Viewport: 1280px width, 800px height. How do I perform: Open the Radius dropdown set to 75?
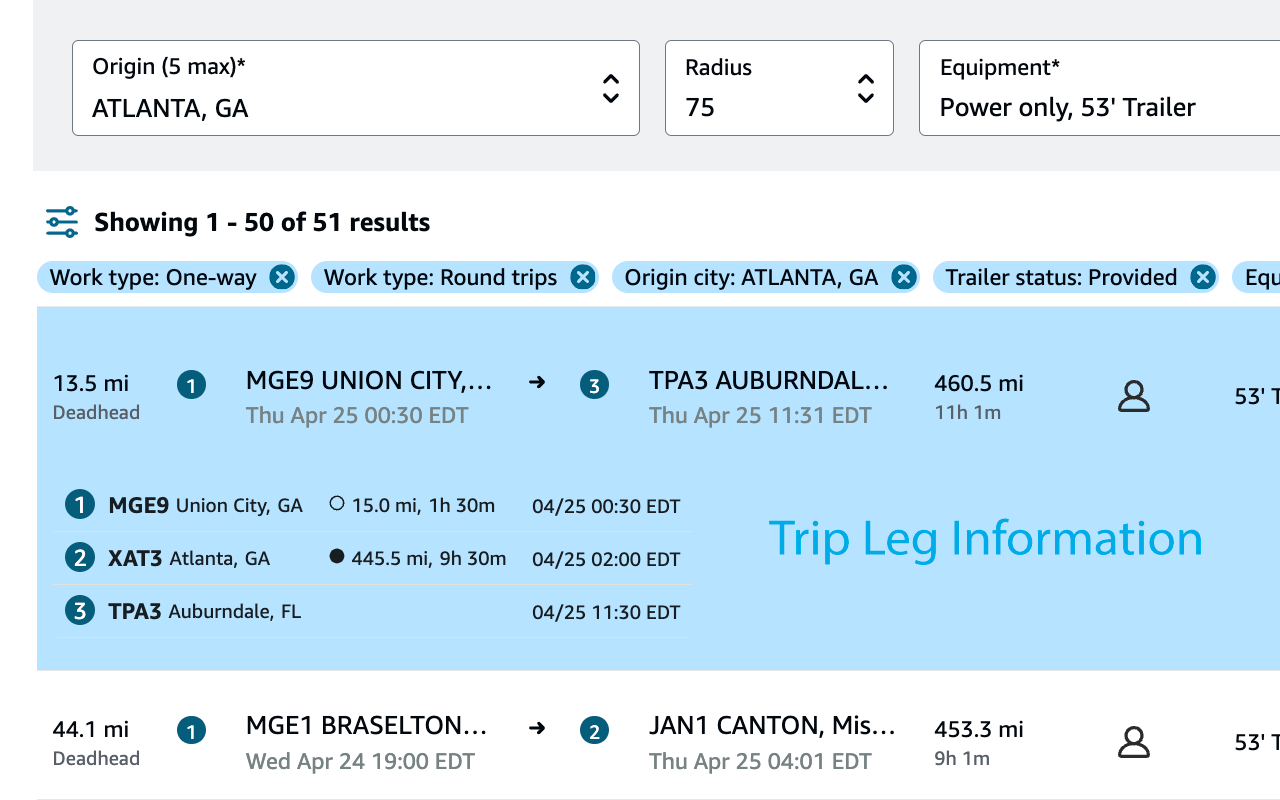(x=778, y=88)
